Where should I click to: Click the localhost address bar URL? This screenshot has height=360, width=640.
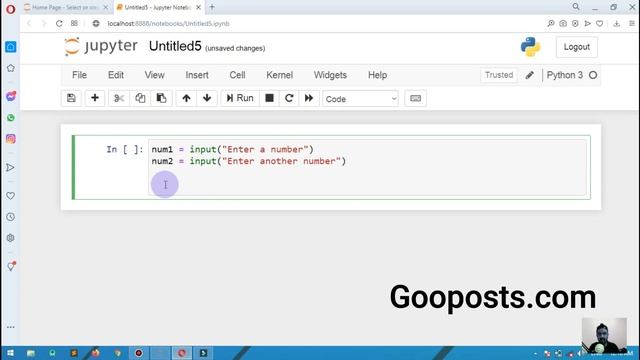pyautogui.click(x=169, y=24)
